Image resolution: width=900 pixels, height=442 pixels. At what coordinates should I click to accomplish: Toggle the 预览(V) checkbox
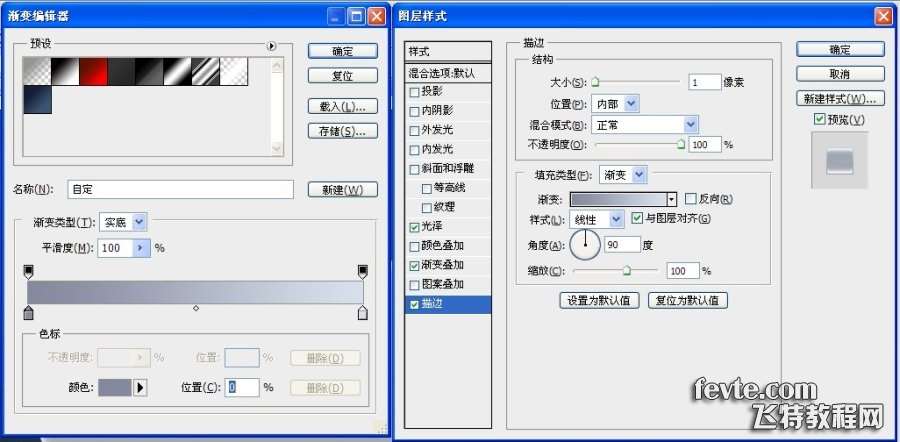pyautogui.click(x=819, y=119)
